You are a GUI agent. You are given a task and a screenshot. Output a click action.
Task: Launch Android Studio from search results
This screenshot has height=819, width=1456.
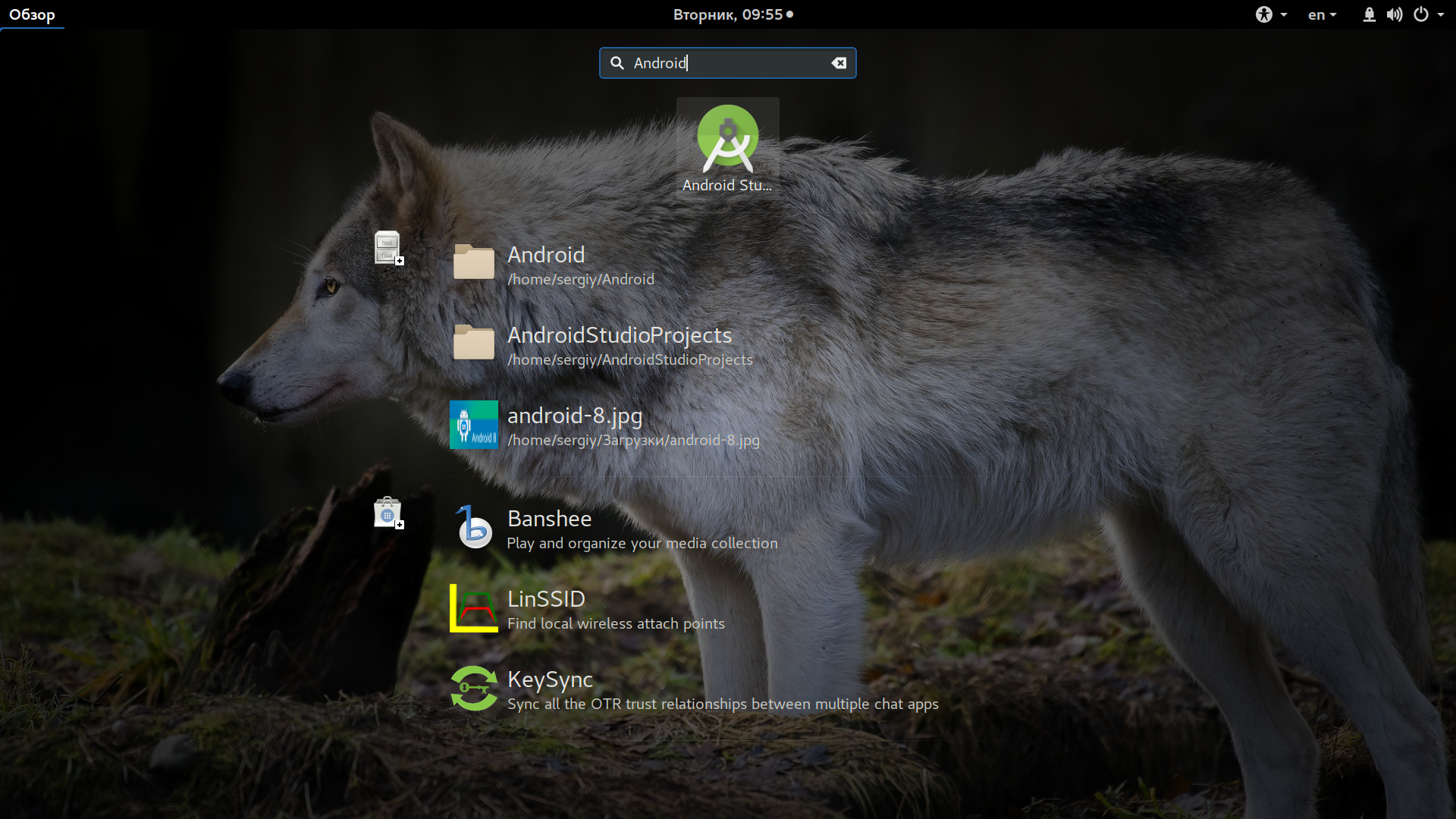coord(727,147)
